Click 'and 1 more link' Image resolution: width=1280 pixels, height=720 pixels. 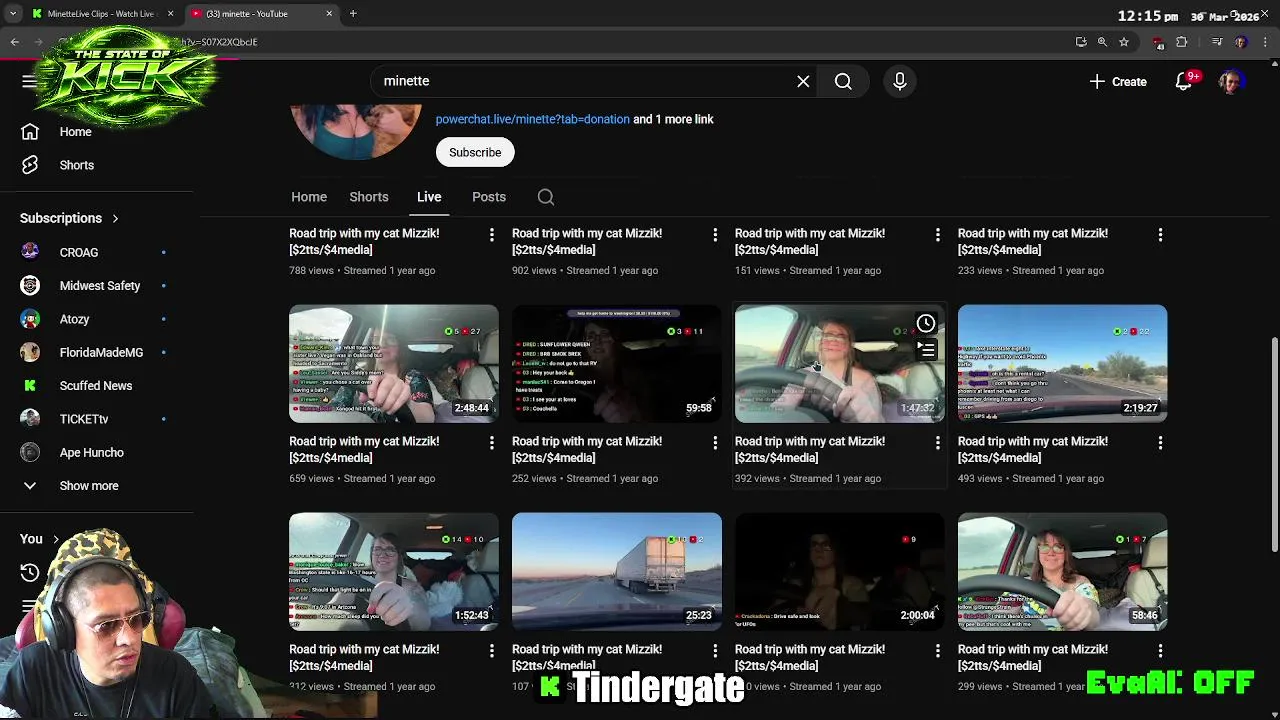point(673,119)
